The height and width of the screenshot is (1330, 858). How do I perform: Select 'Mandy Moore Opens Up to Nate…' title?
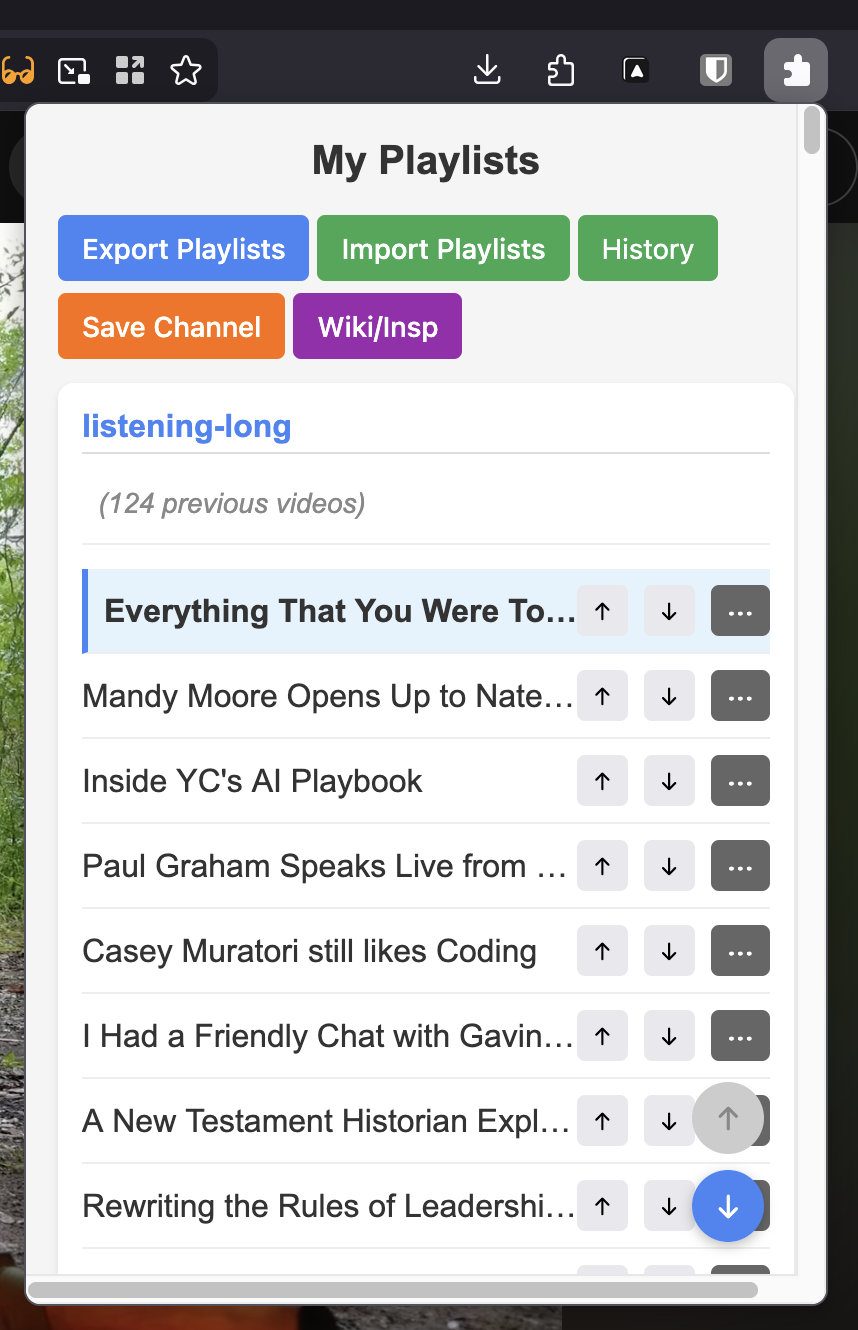(328, 696)
